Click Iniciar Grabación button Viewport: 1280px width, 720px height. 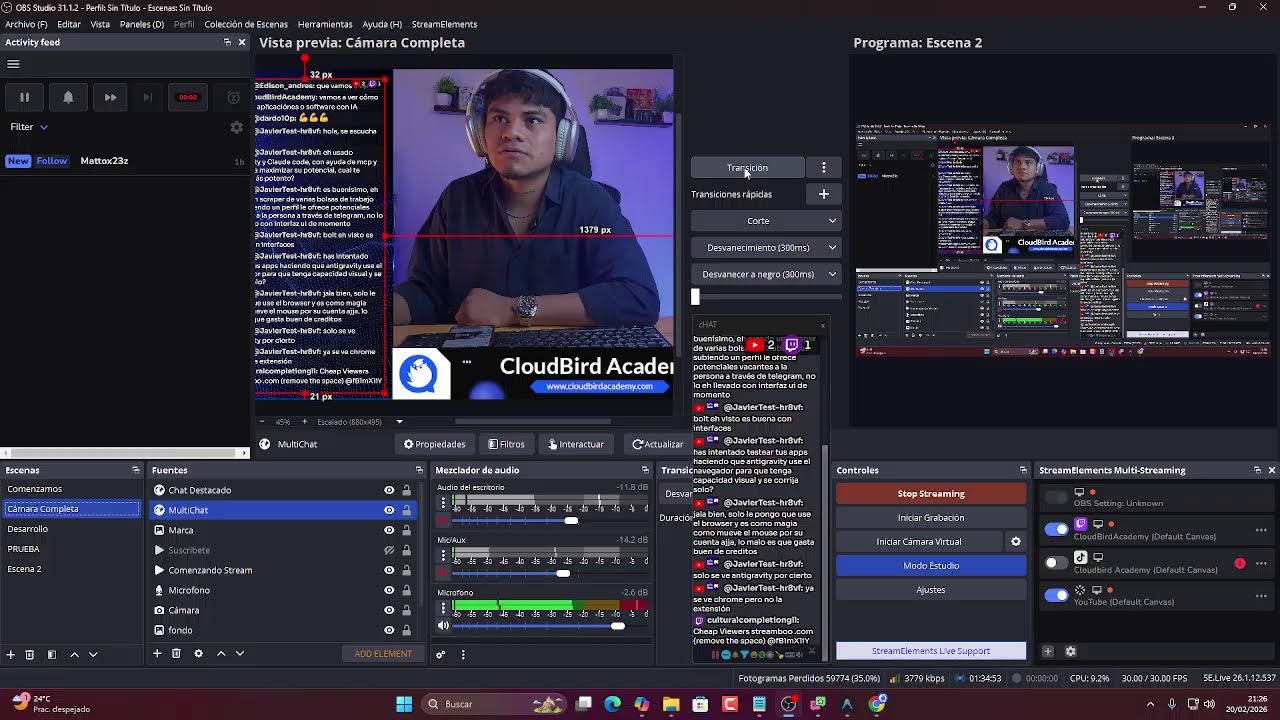931,518
